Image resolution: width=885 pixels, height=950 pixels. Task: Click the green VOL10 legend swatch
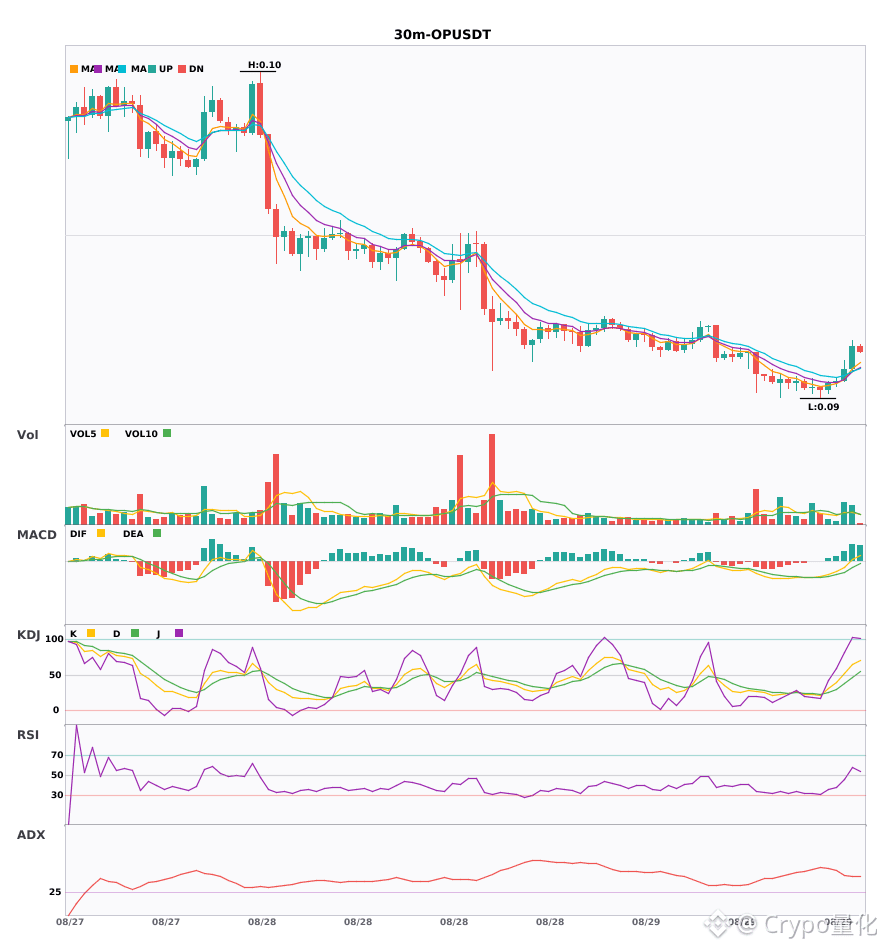click(x=167, y=433)
